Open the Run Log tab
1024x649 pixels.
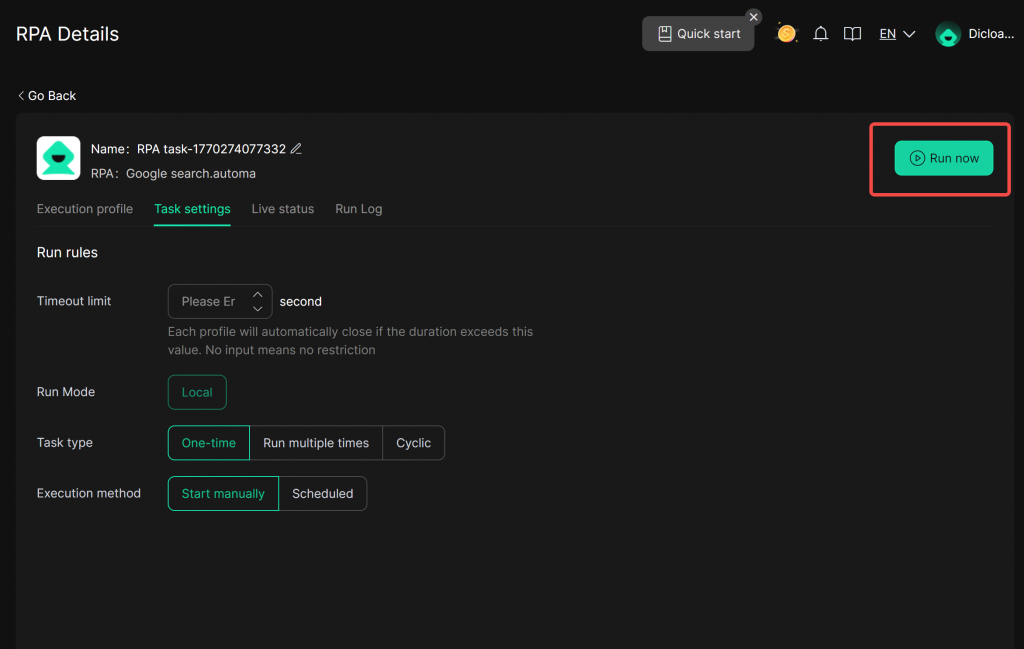pos(358,209)
